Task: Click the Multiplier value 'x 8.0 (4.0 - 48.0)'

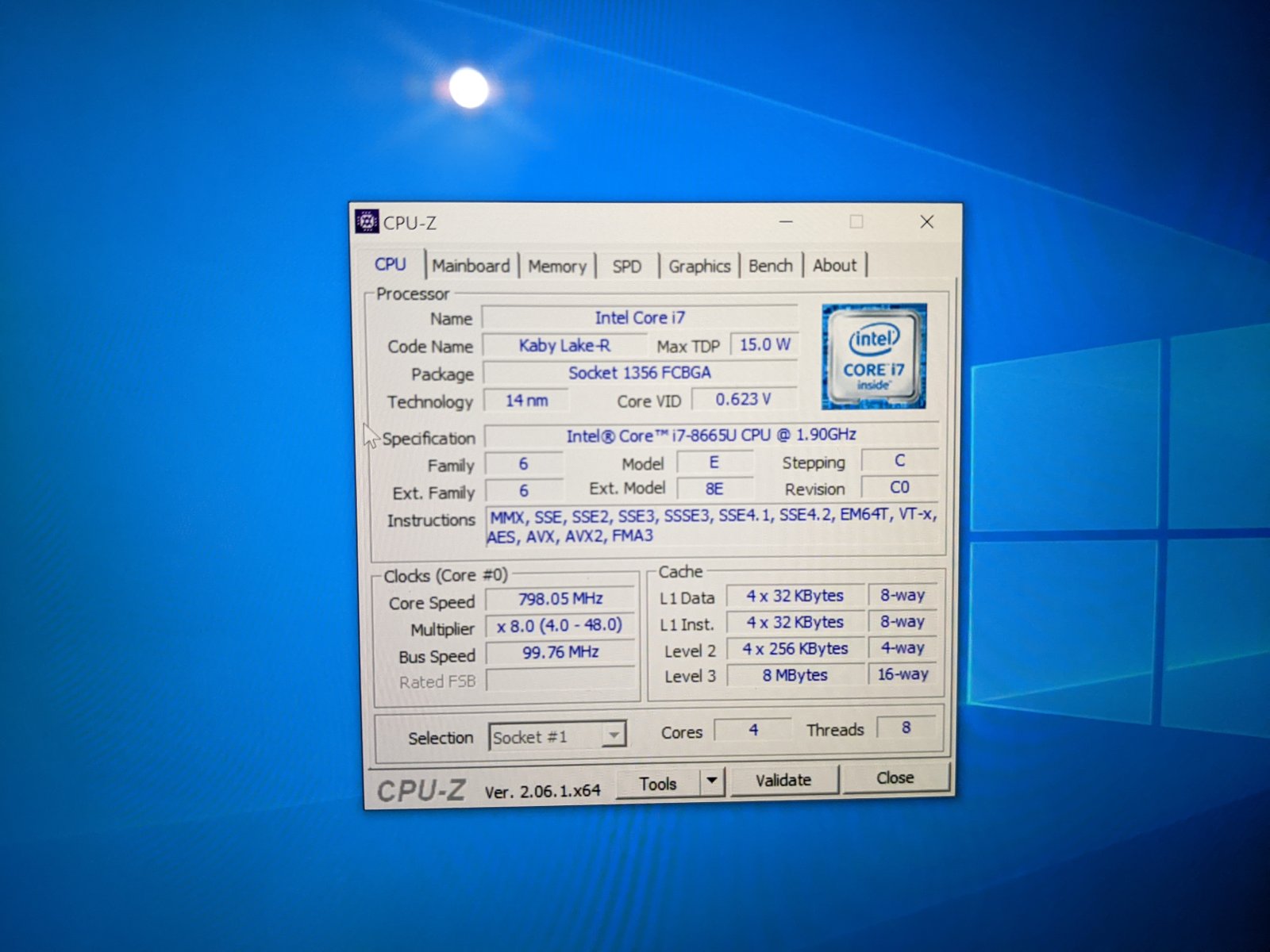Action: tap(560, 625)
